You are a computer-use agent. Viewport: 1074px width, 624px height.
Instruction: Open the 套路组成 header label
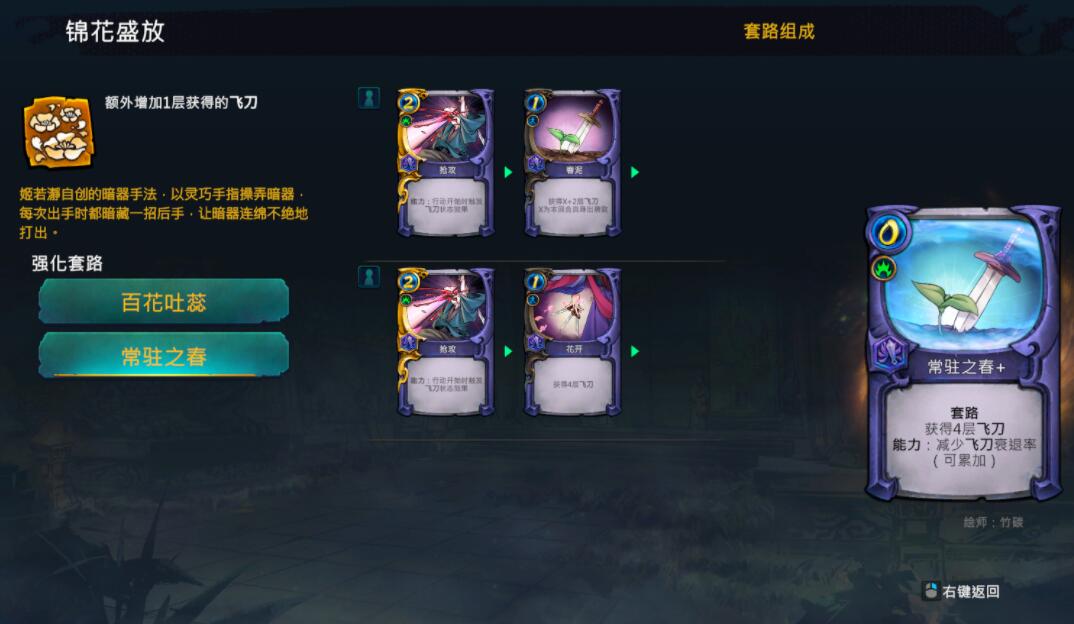pos(779,32)
